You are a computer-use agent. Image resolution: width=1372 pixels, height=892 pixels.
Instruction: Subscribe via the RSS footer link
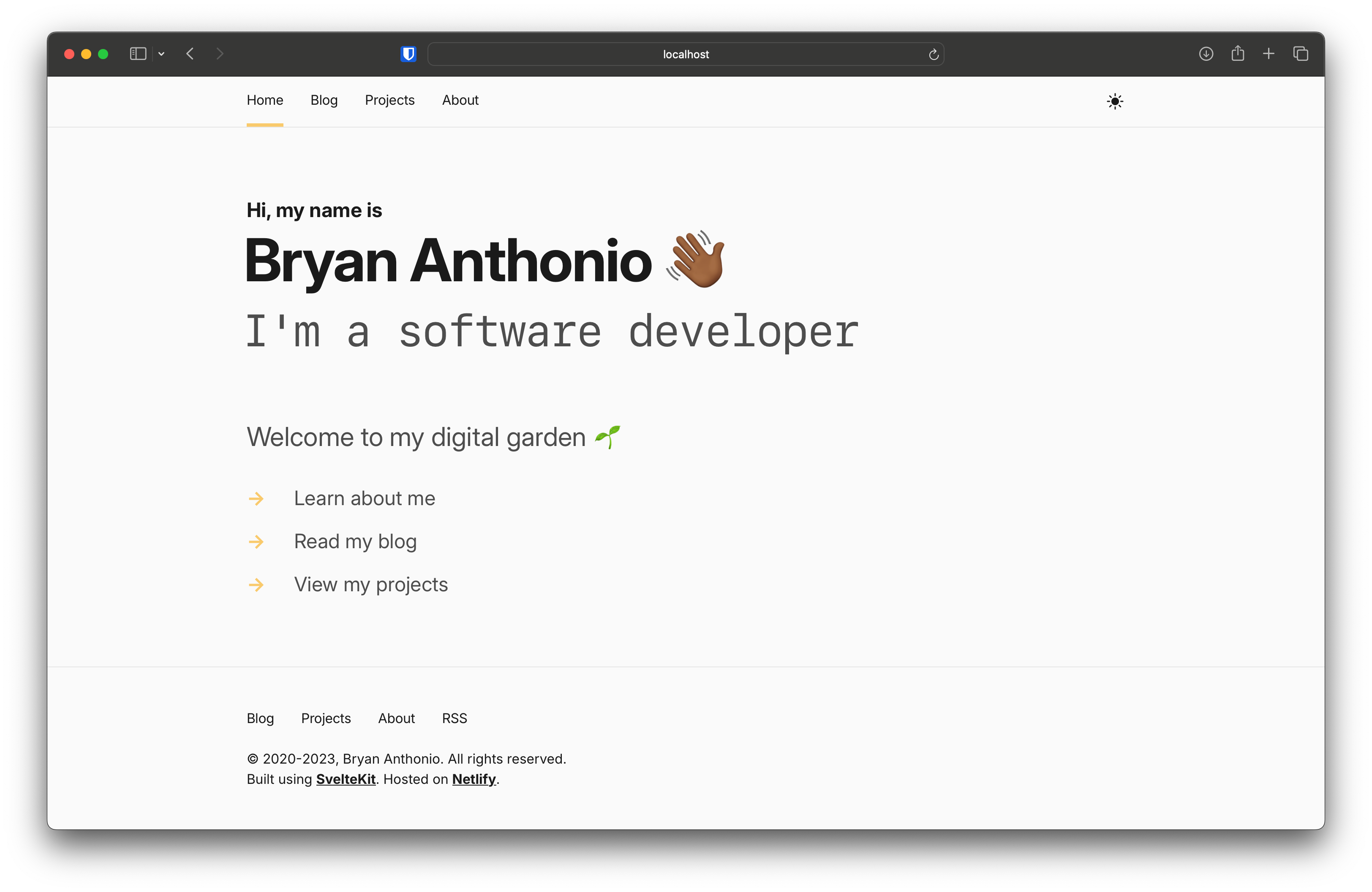[x=454, y=718]
